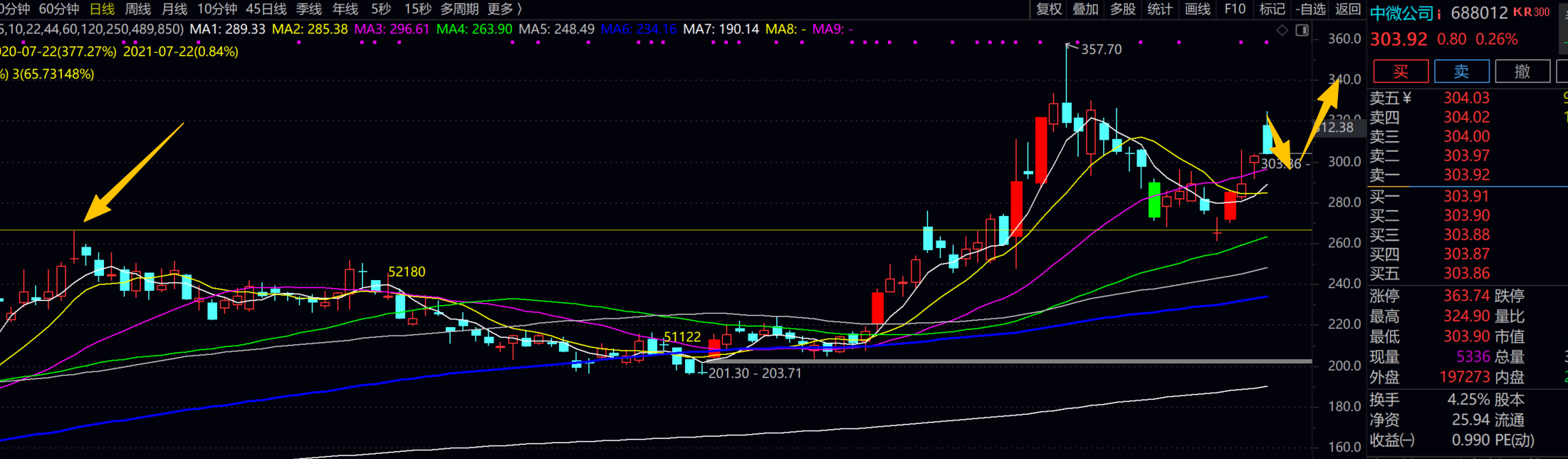Viewport: 1568px width, 459px height.
Task: Toggle 复权 price adjustment
Action: click(1049, 9)
